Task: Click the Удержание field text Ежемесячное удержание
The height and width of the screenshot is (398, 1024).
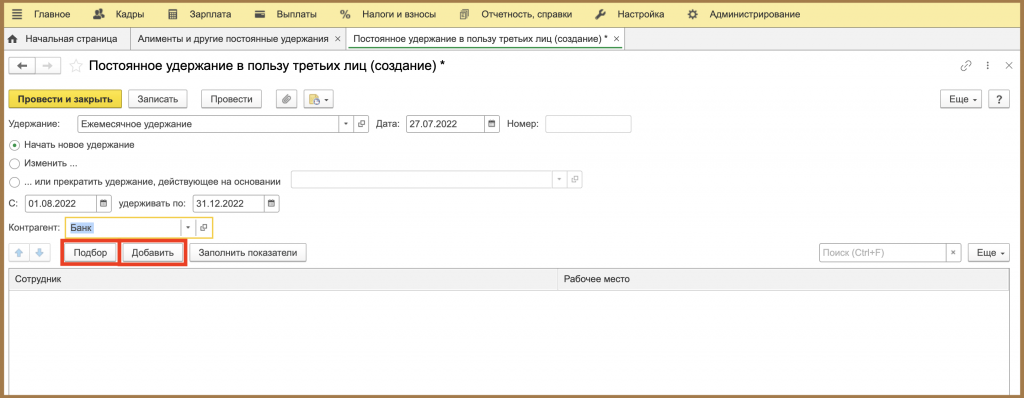Action: pos(208,124)
